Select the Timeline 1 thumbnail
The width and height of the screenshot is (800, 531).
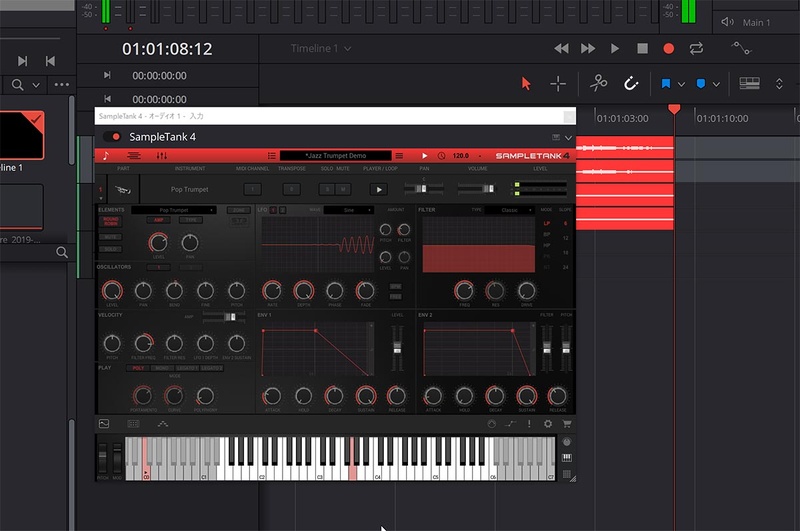click(x=22, y=135)
